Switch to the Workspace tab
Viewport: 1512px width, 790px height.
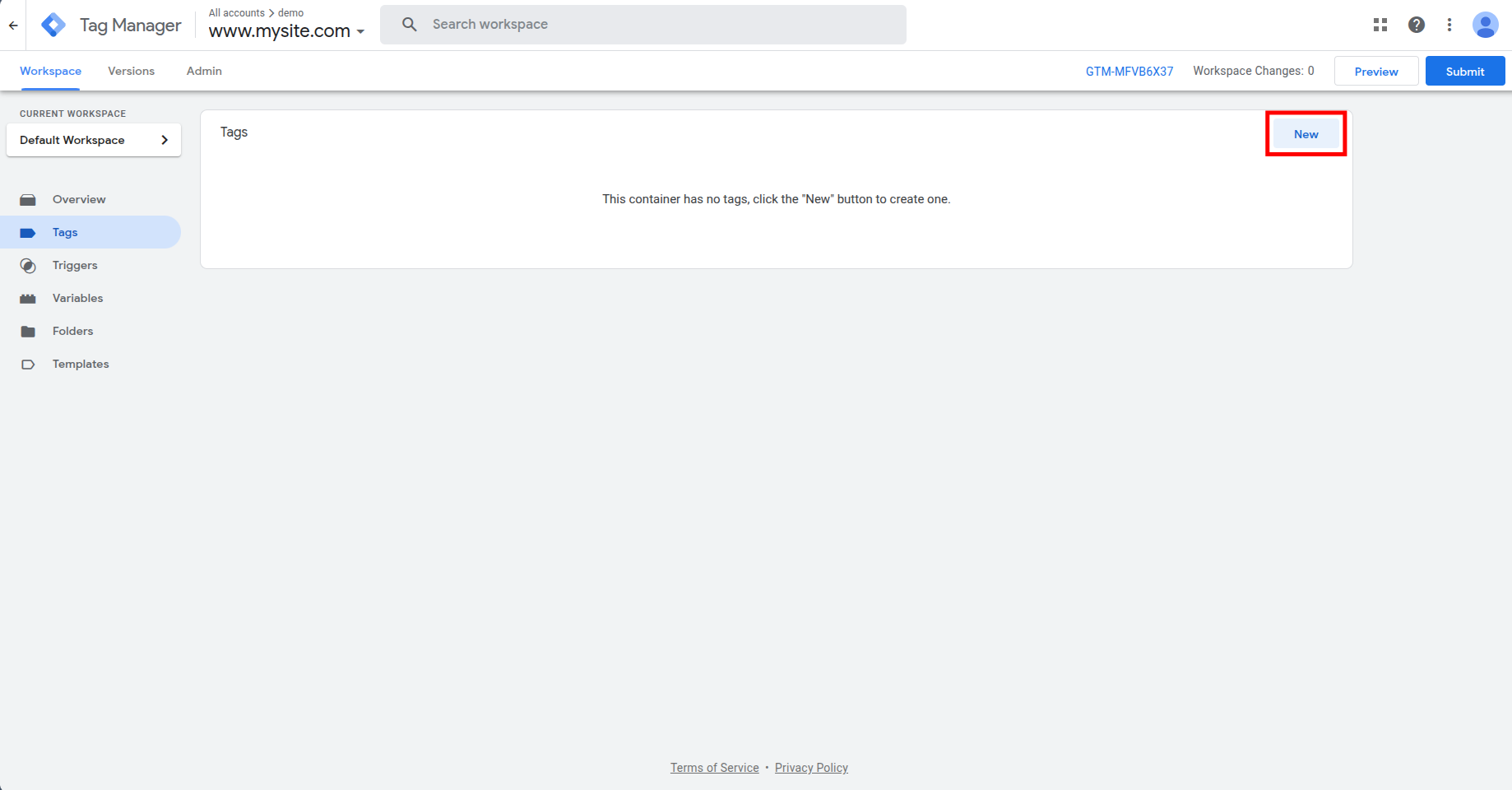coord(51,72)
